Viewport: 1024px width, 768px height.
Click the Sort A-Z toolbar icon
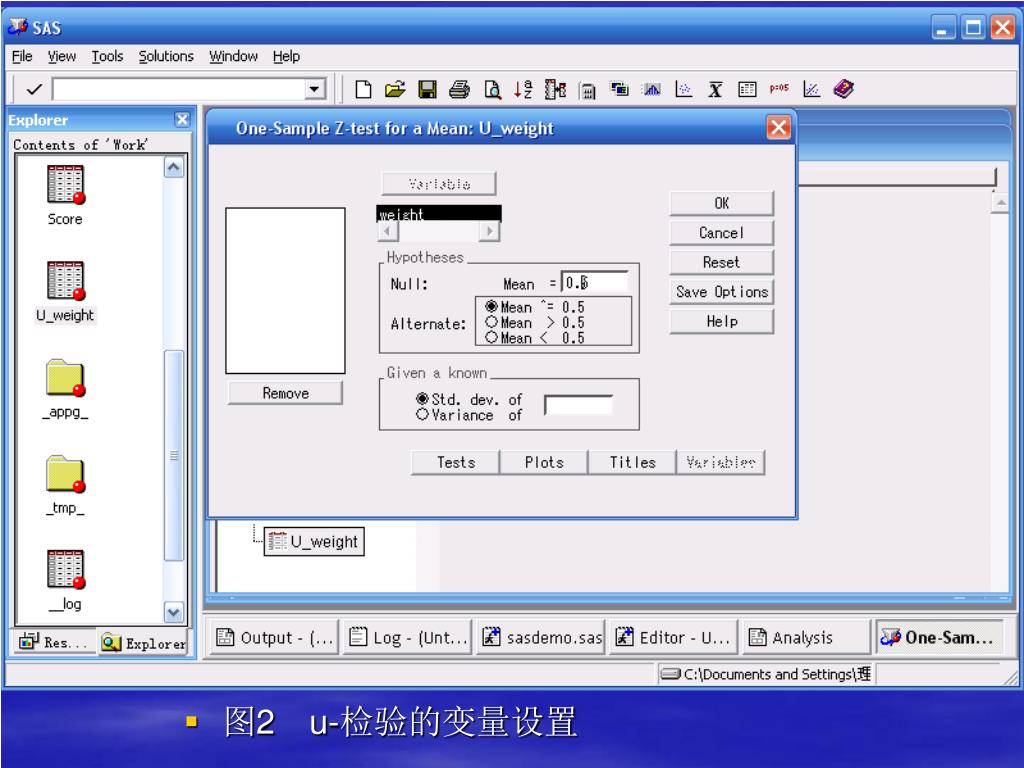(x=522, y=89)
